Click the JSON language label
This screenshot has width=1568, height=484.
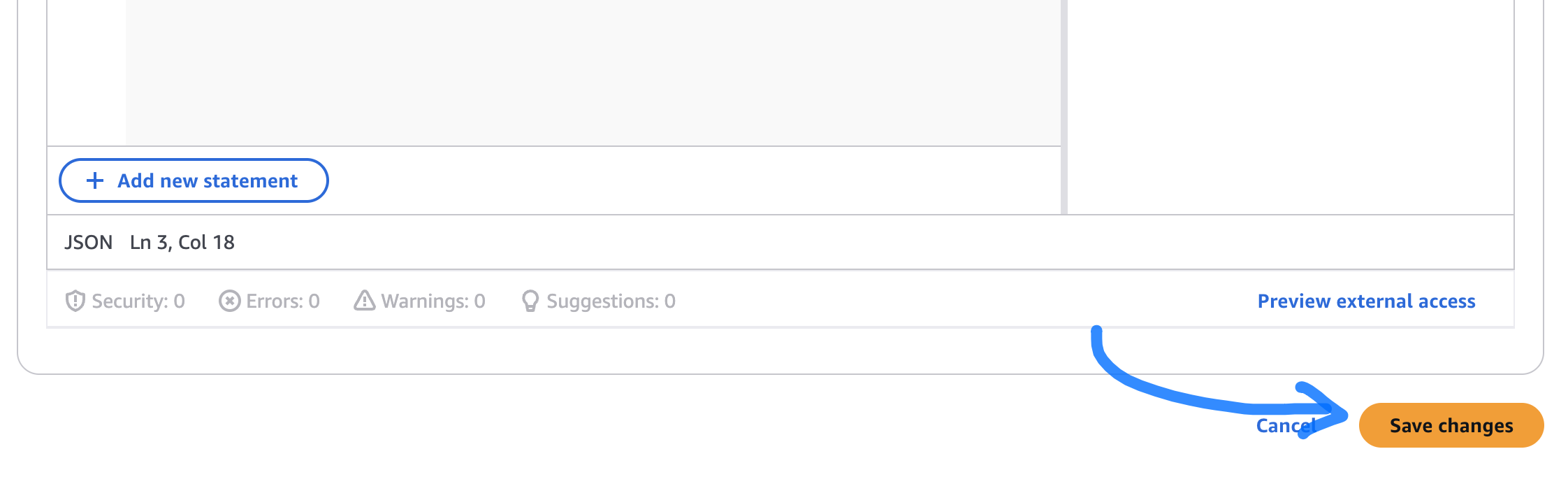tap(88, 243)
